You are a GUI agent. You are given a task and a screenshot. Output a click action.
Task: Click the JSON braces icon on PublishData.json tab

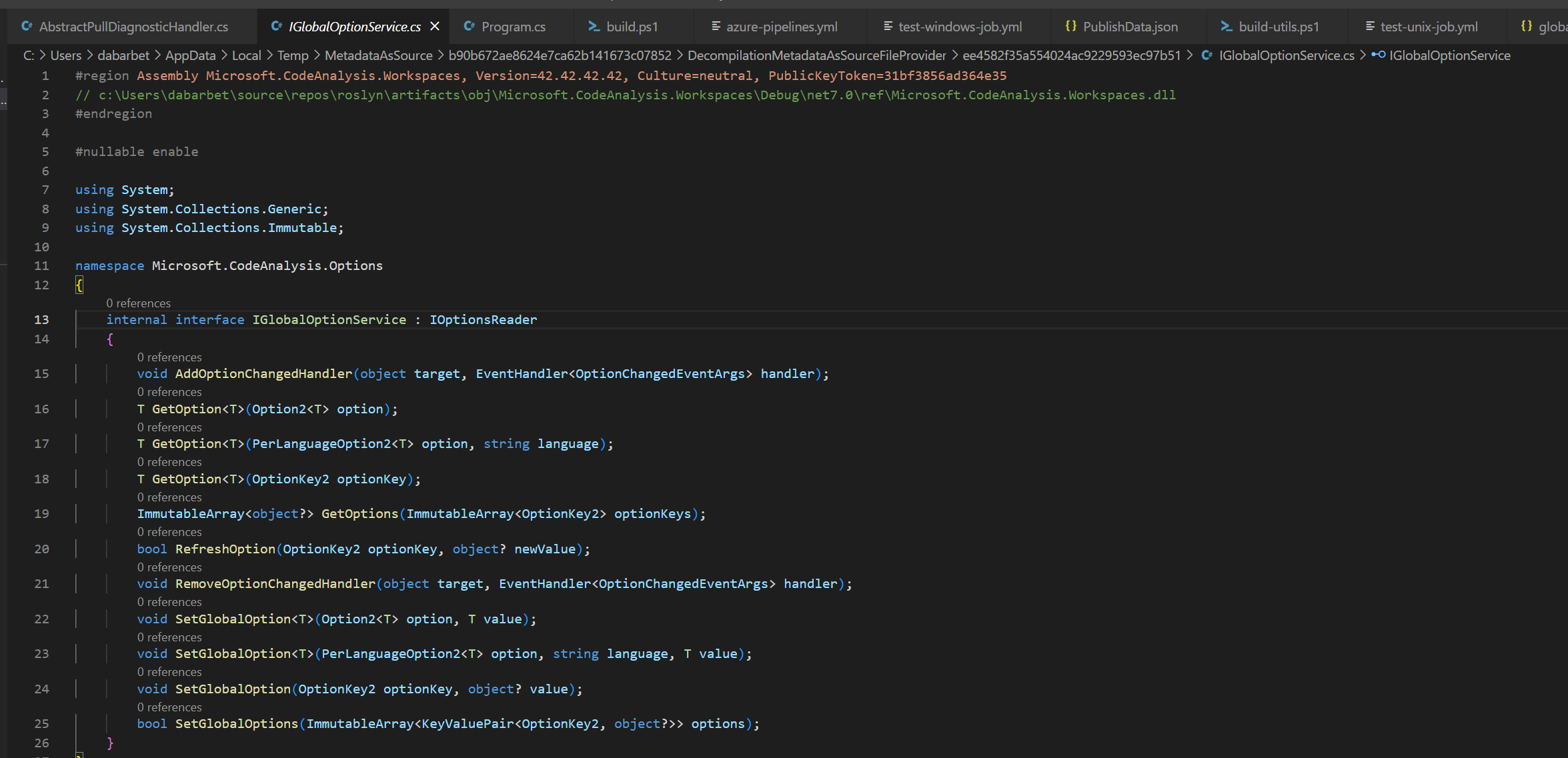(x=1071, y=26)
